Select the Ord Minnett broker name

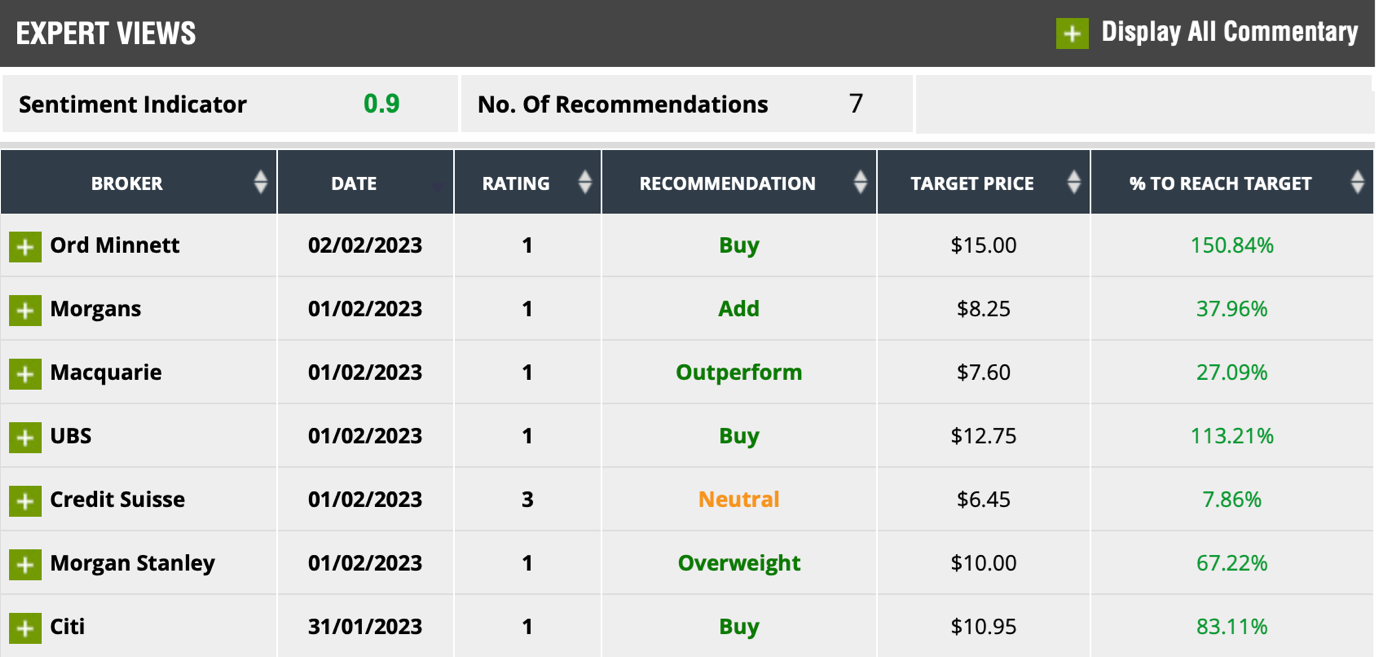[x=115, y=245]
